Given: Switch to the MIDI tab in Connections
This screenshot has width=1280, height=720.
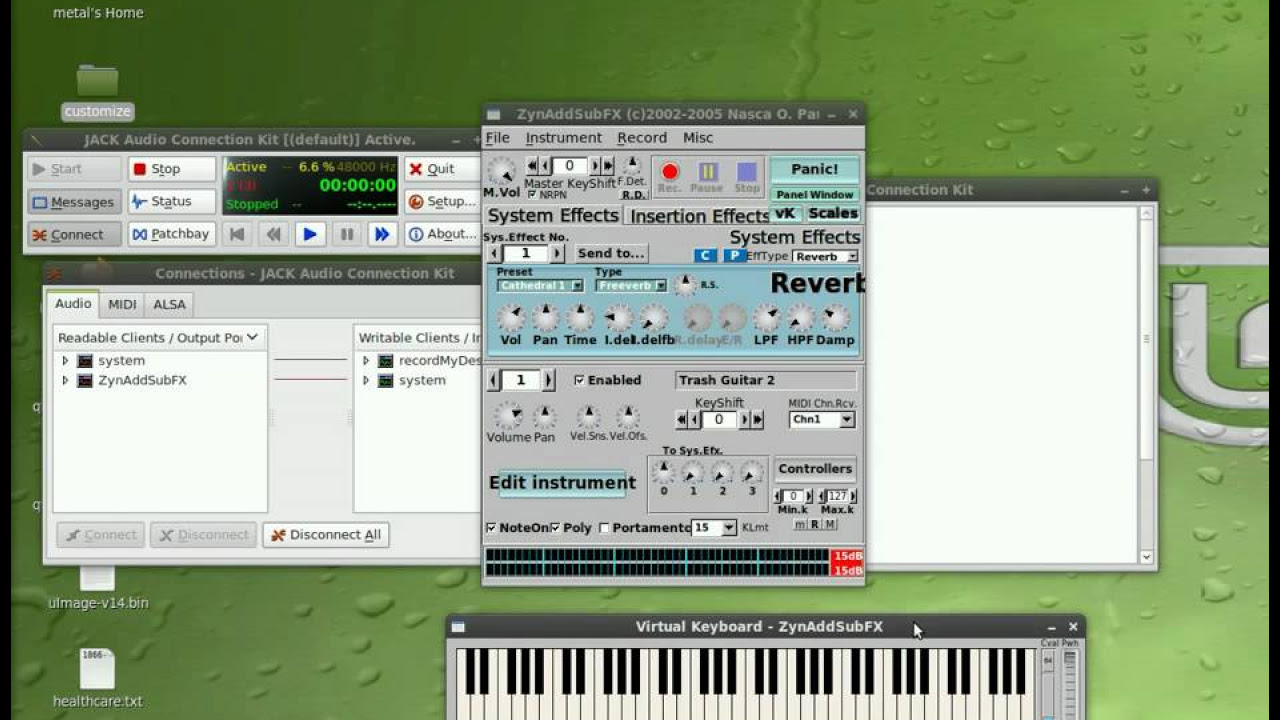Looking at the screenshot, I should tap(122, 304).
